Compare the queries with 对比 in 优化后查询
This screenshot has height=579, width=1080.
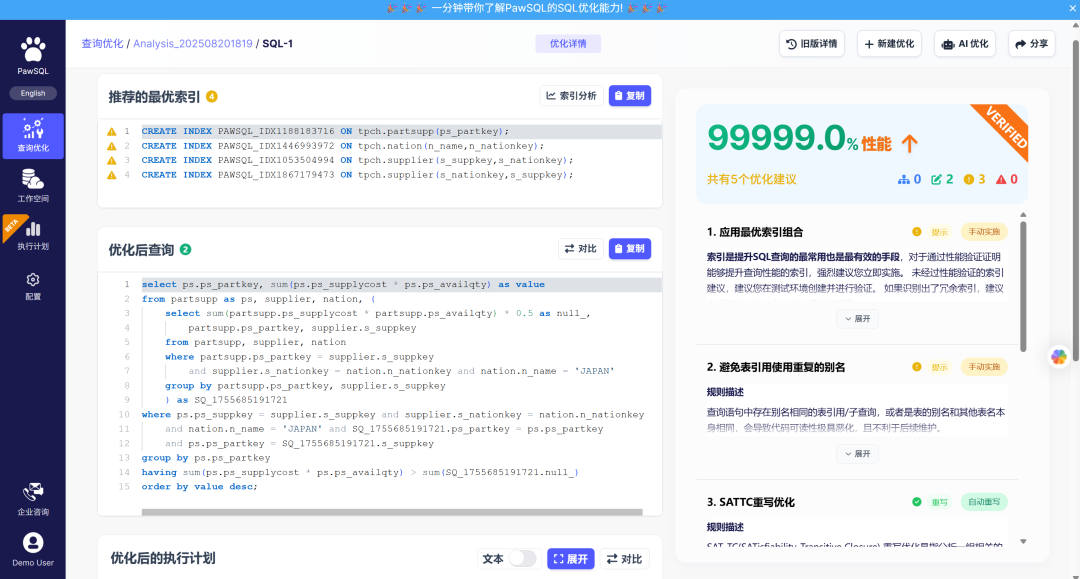581,249
